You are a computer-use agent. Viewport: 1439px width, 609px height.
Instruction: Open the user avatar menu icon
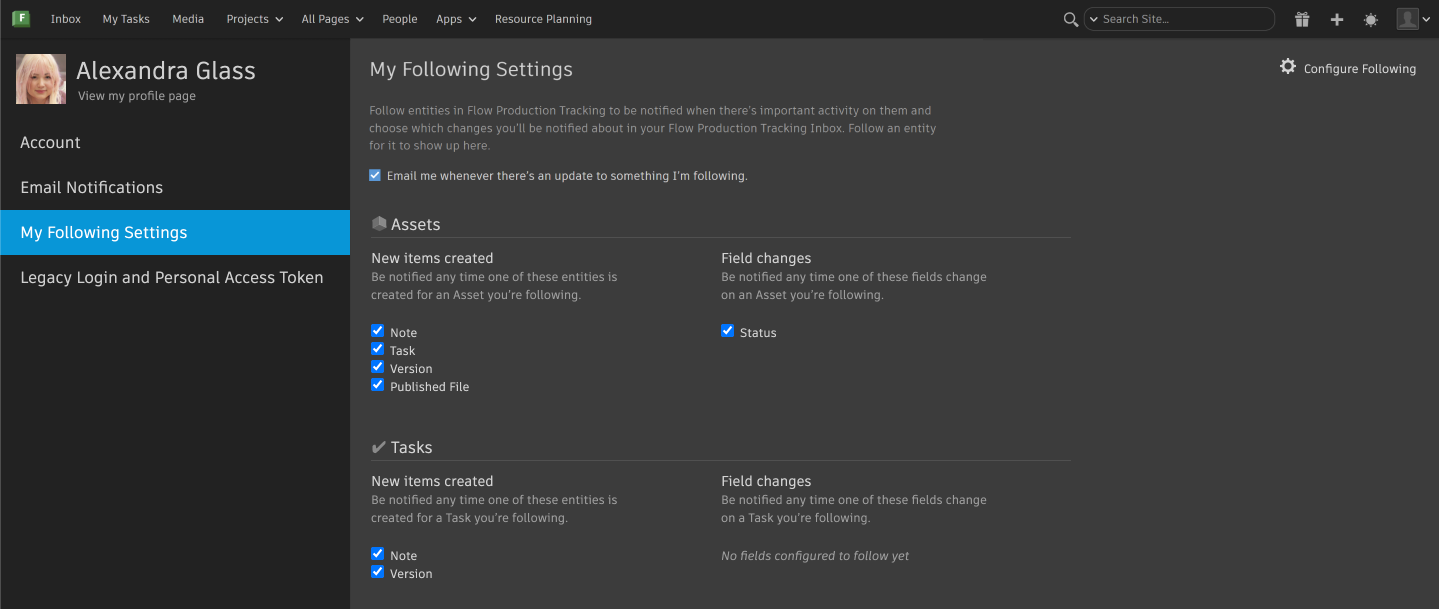(x=1413, y=19)
